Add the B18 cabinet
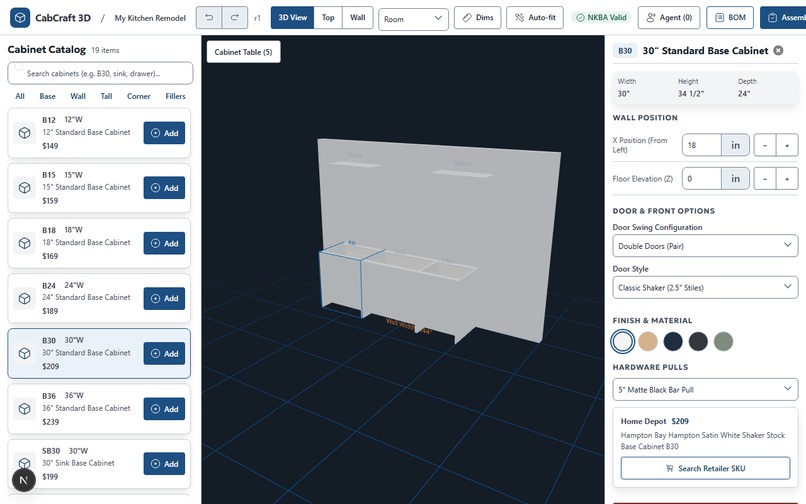Viewport: 806px width, 504px height. 164,243
